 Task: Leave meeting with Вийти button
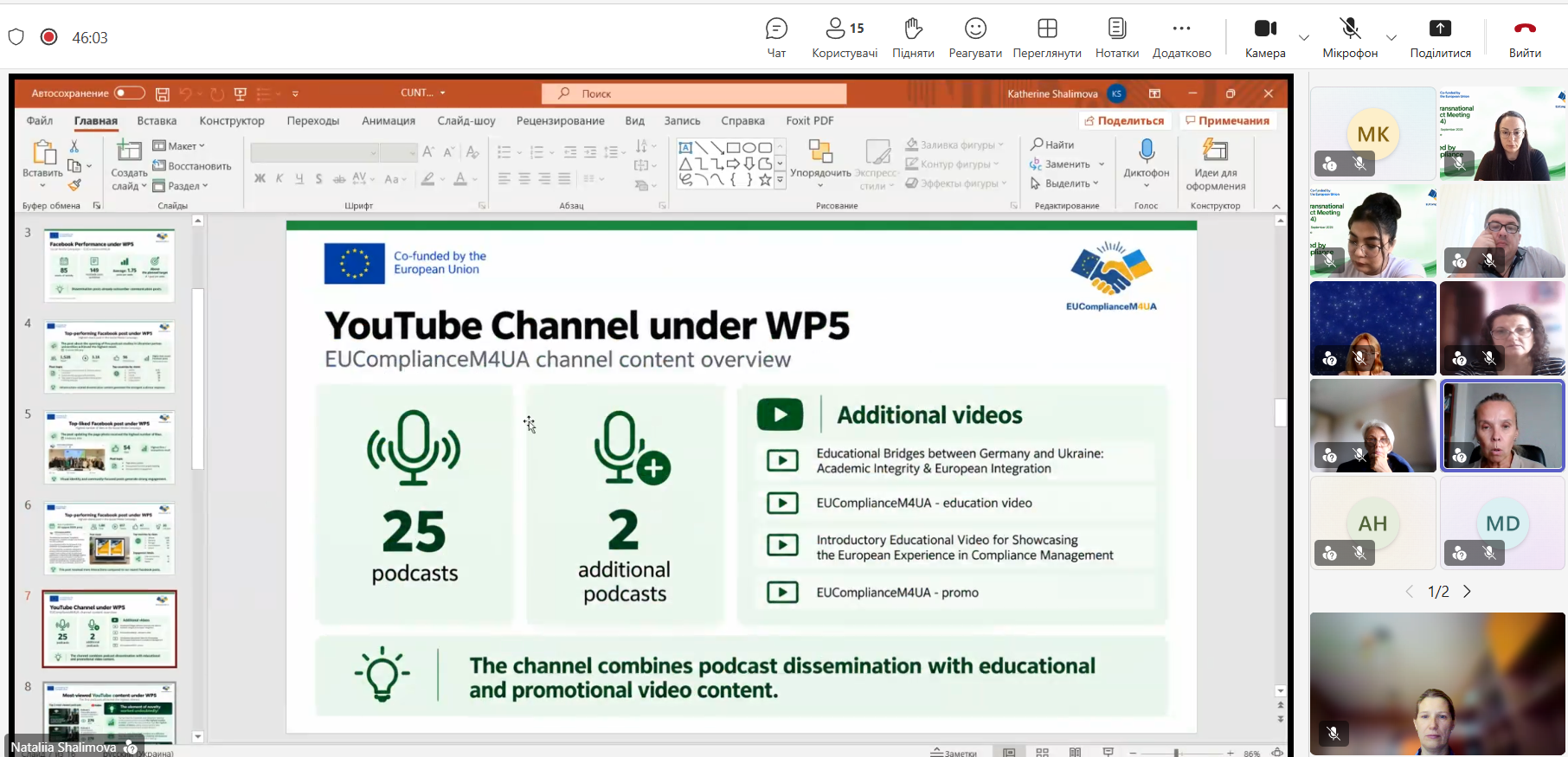point(1525,38)
